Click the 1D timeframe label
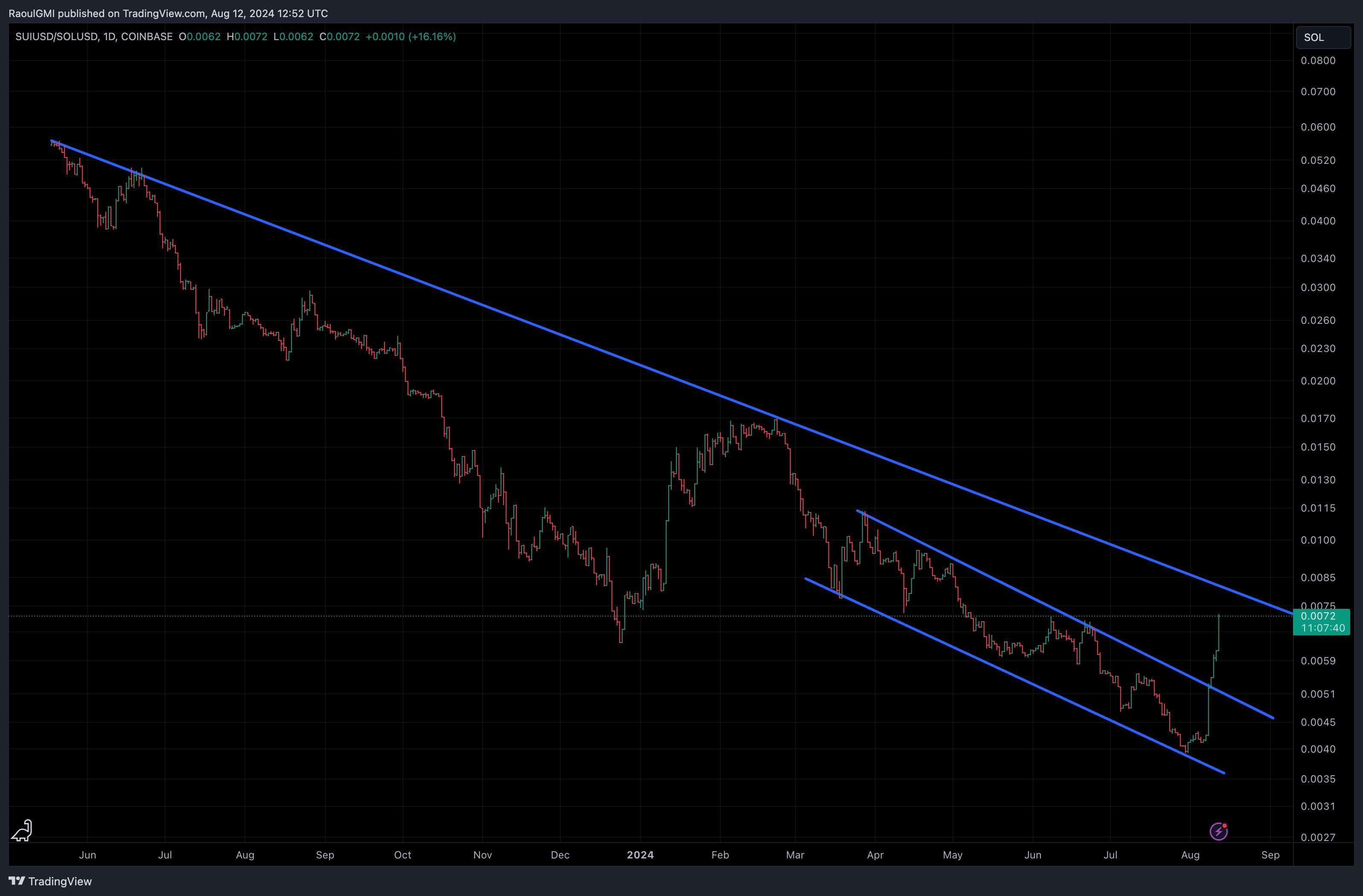 pos(109,36)
